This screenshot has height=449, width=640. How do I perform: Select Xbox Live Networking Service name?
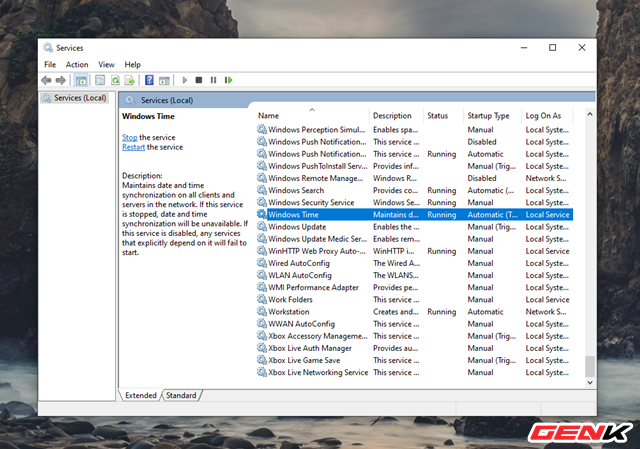point(318,372)
